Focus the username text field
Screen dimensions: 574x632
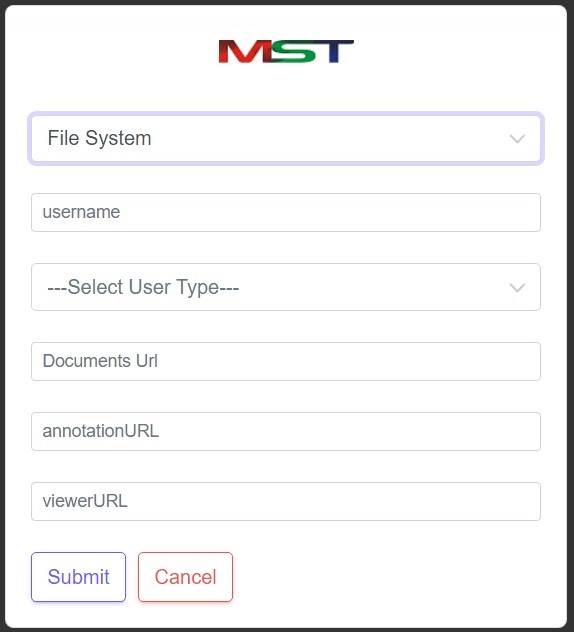[286, 212]
